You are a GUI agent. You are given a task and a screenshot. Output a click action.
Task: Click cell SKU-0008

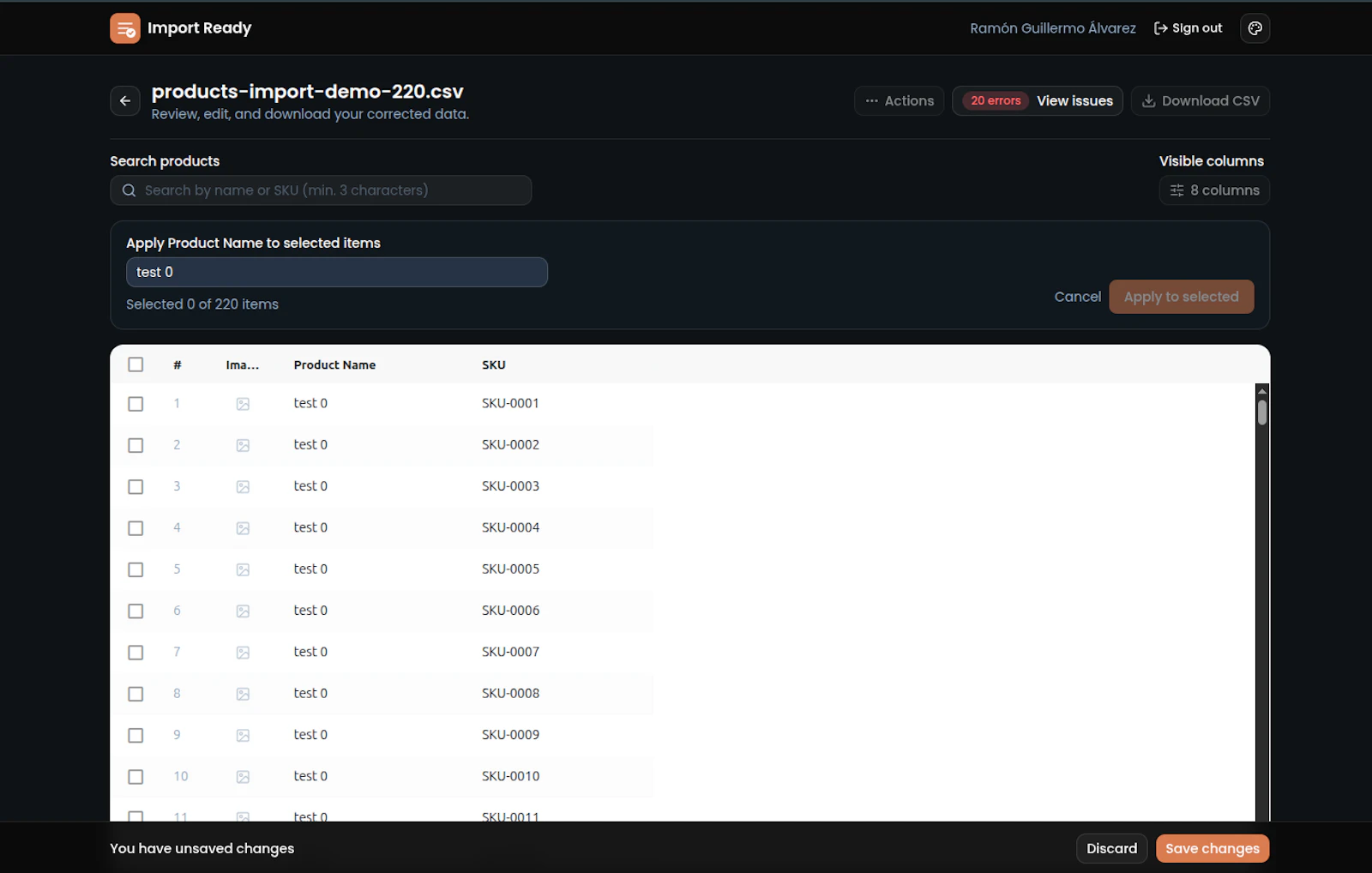[x=510, y=693]
